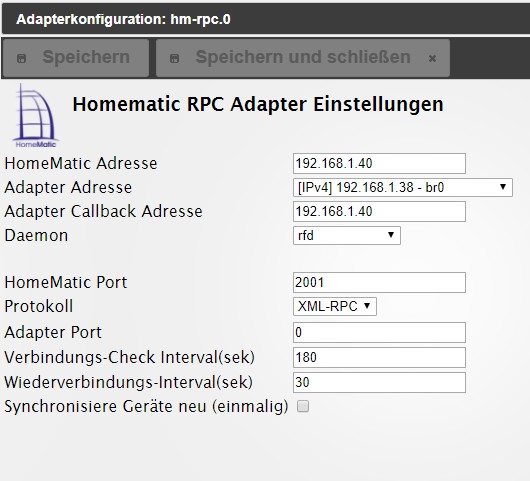Screen dimensions: 530x481
Task: Click Speichern und schließen button
Action: [303, 57]
